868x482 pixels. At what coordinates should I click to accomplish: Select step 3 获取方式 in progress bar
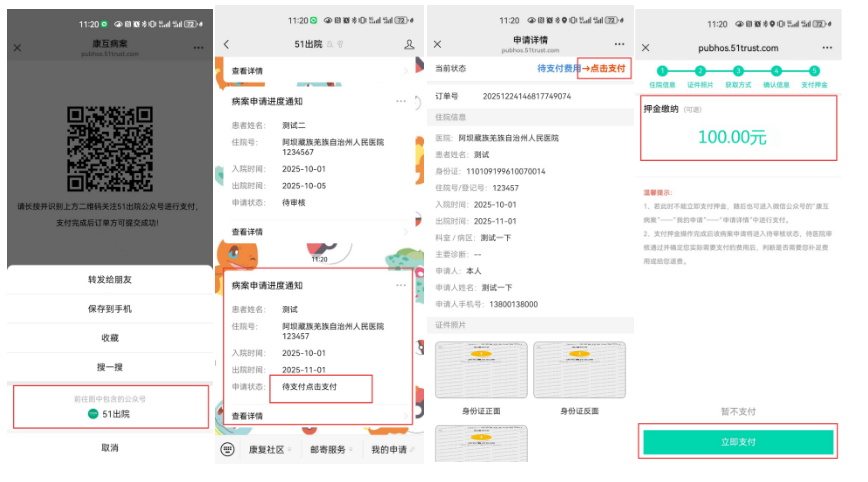(x=738, y=71)
